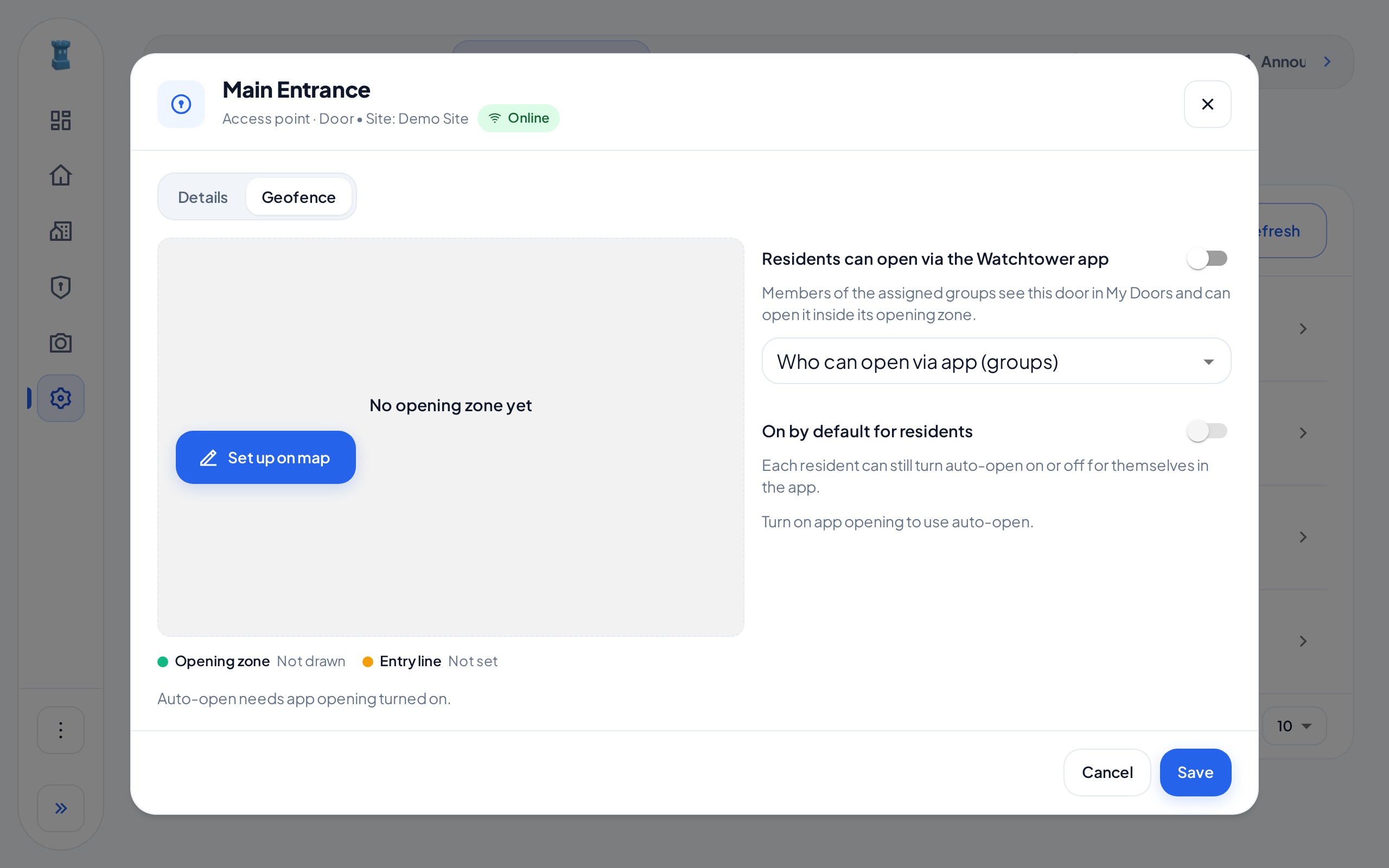Screen dimensions: 1389x868
Task: Click Set up on map button
Action: [x=265, y=457]
